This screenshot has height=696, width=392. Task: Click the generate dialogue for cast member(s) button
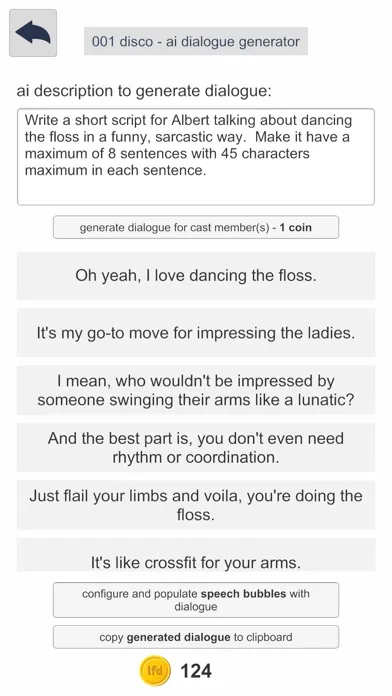196,227
